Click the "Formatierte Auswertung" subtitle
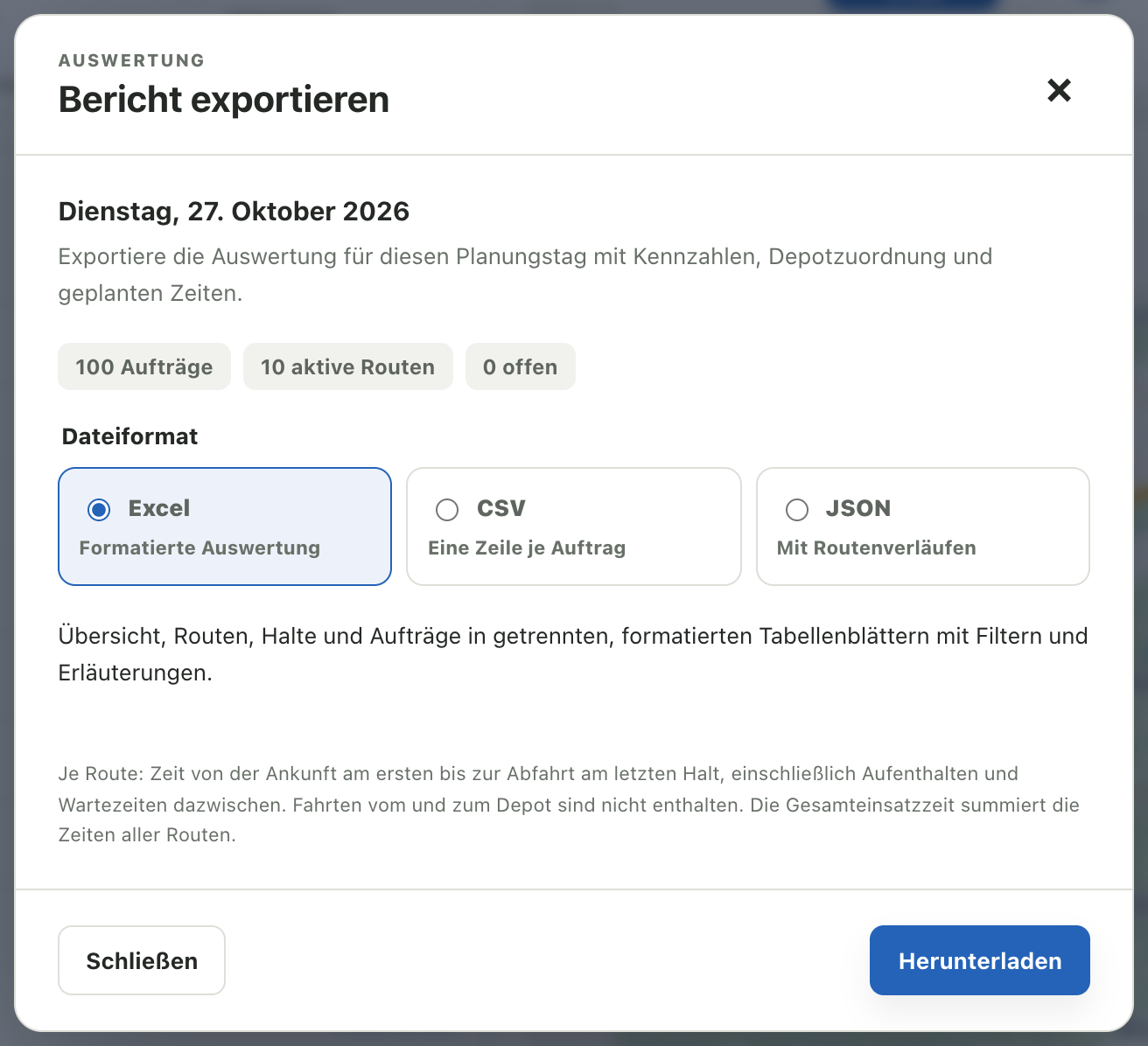Viewport: 1148px width, 1046px height. (199, 547)
